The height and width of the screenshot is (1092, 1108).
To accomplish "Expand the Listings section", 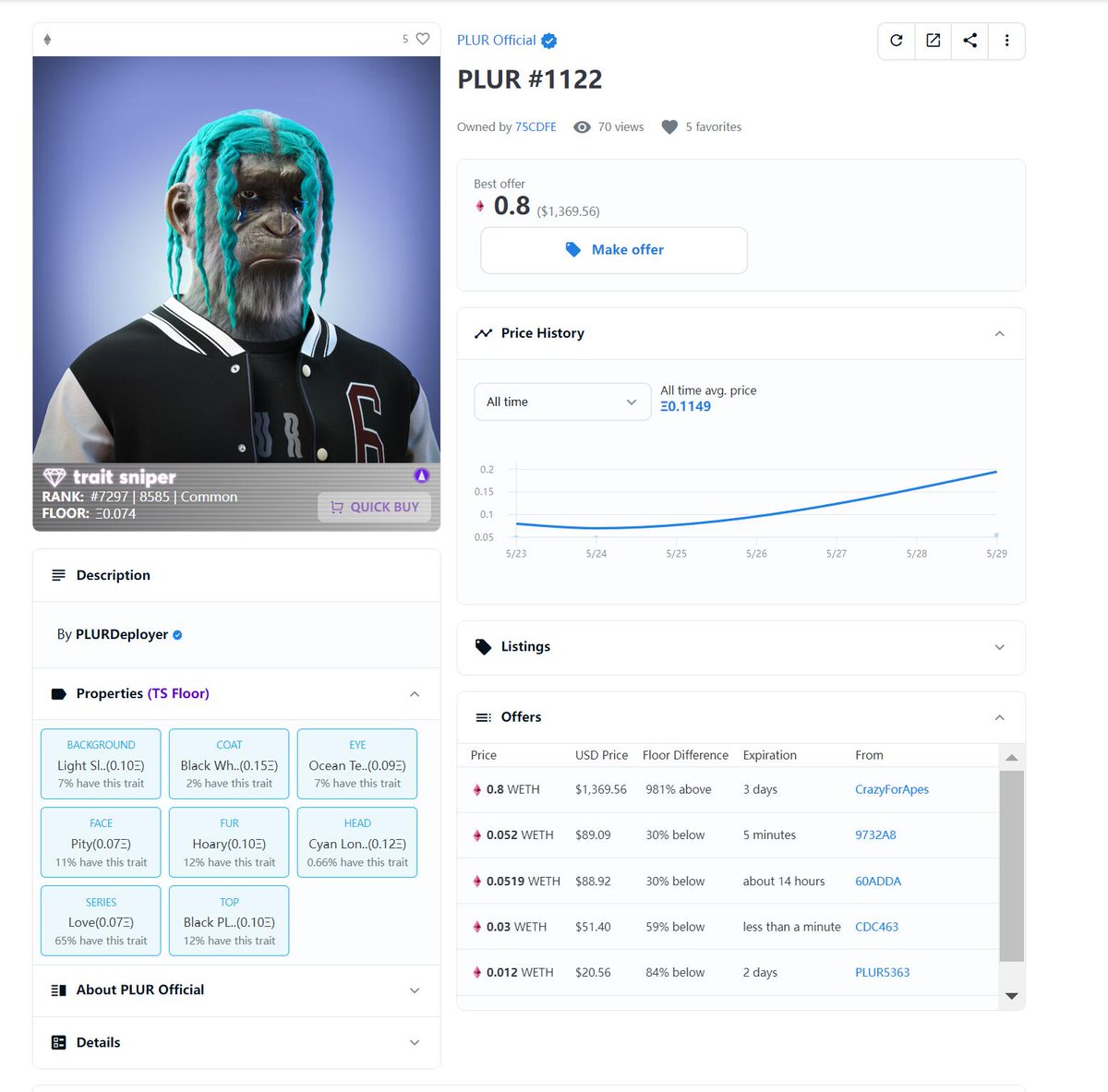I will coord(999,647).
